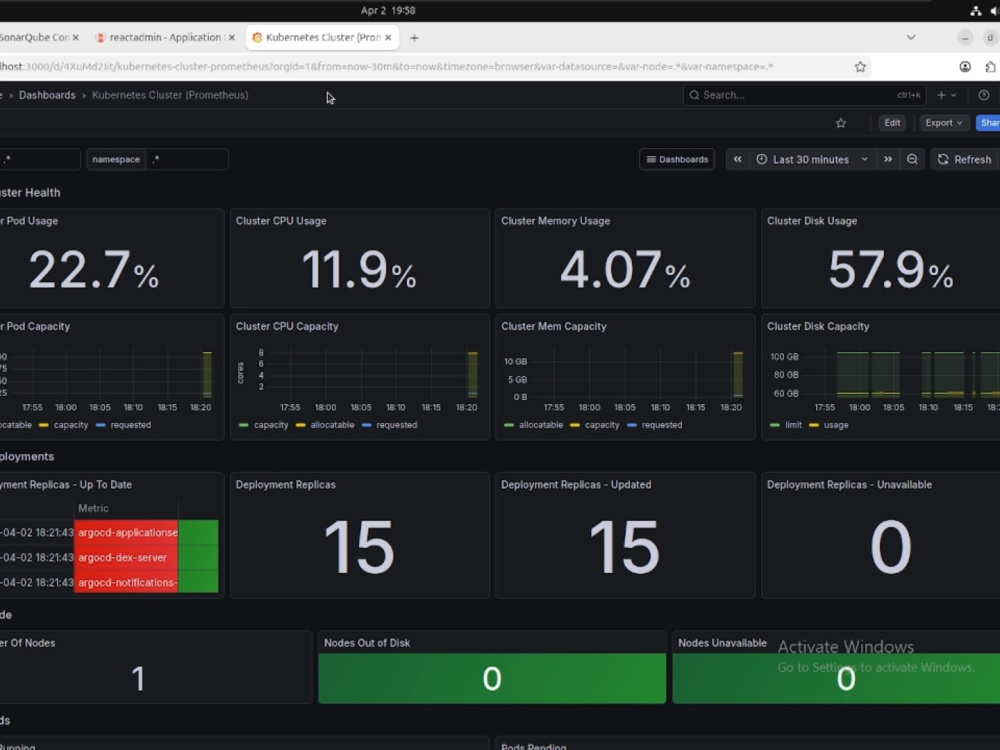The height and width of the screenshot is (750, 1000).
Task: Star this dashboard as favorite
Action: click(x=841, y=123)
